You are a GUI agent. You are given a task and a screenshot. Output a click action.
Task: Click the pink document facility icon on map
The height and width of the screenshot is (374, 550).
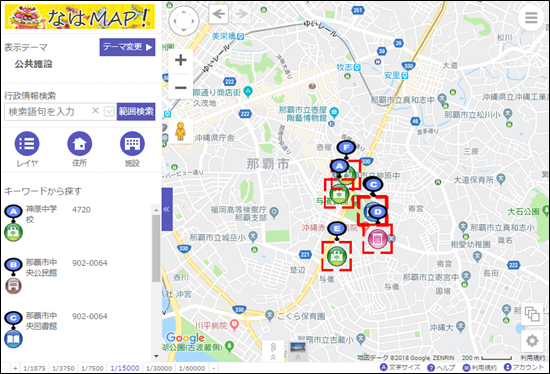[377, 239]
